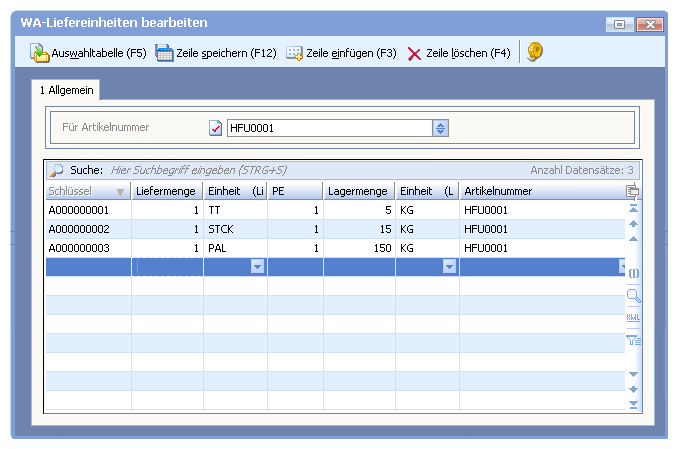Toggle the checkmark icon next to Artikelnummer field
This screenshot has width=678, height=449.
point(215,128)
